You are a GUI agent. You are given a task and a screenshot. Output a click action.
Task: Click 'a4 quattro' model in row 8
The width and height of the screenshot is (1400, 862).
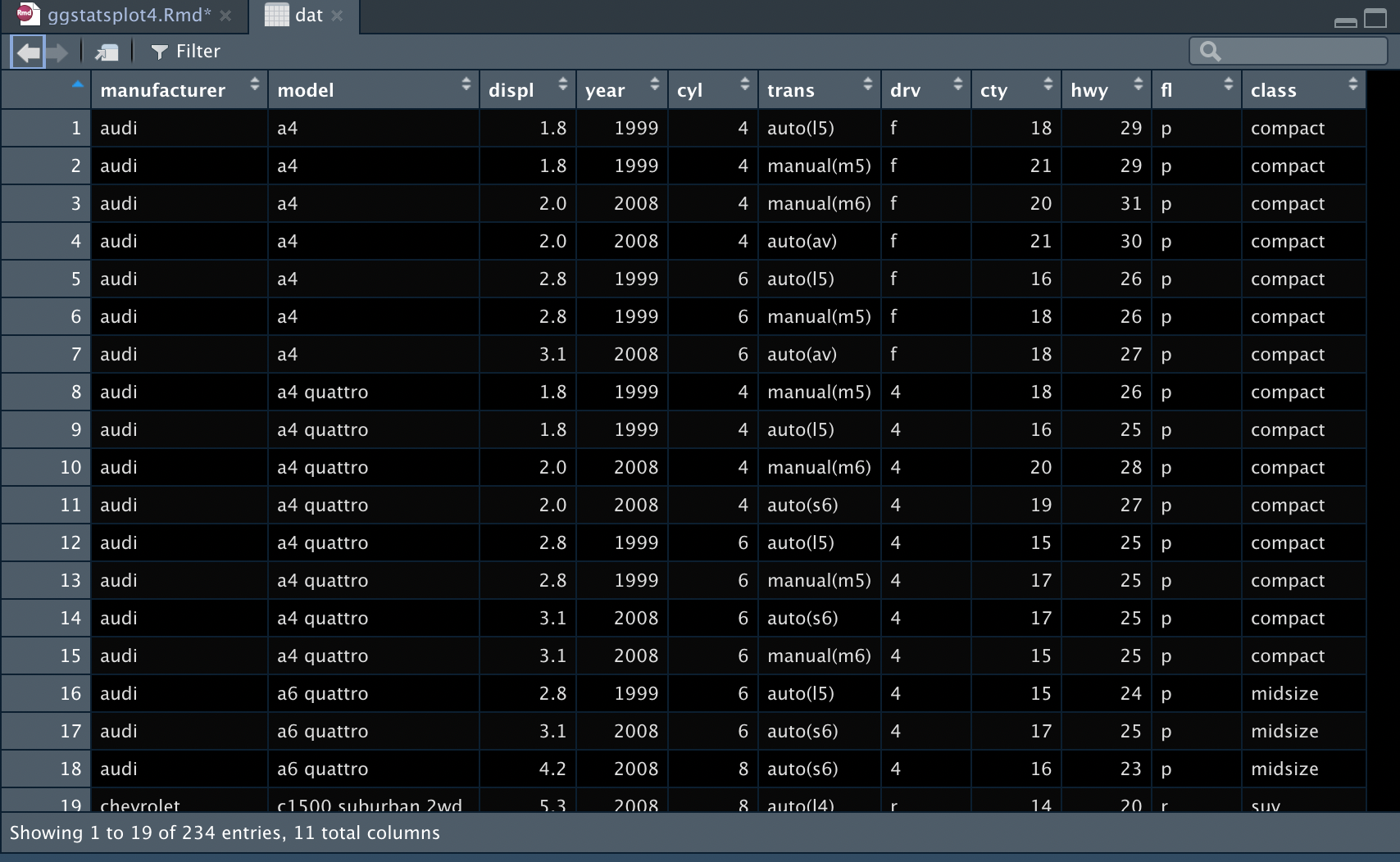tap(323, 392)
